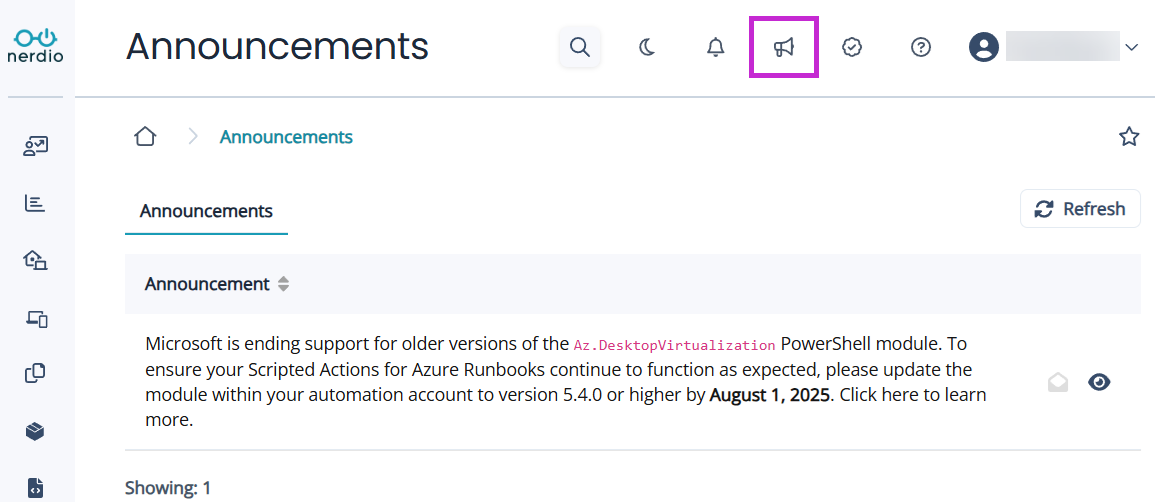
Task: Open help via question mark icon
Action: pos(921,47)
